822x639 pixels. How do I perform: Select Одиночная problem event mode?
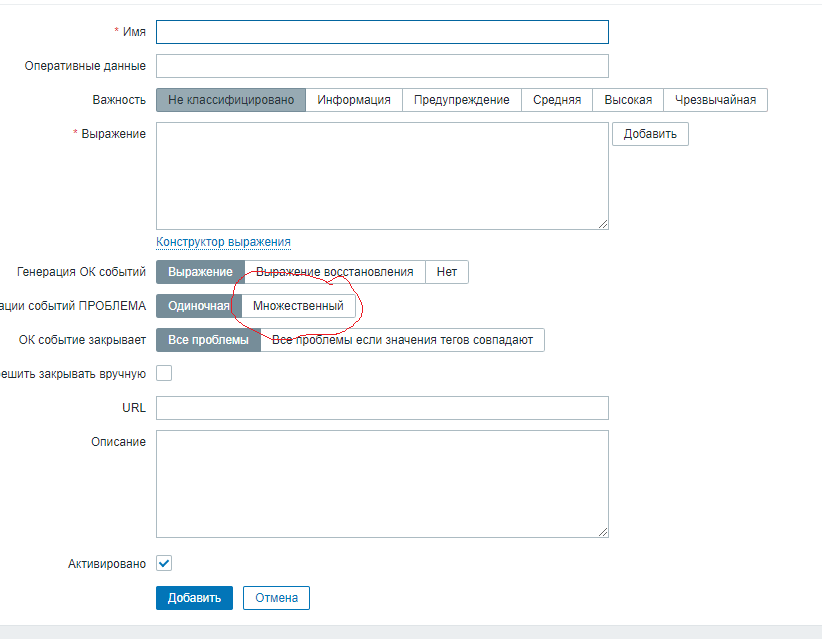click(x=199, y=306)
